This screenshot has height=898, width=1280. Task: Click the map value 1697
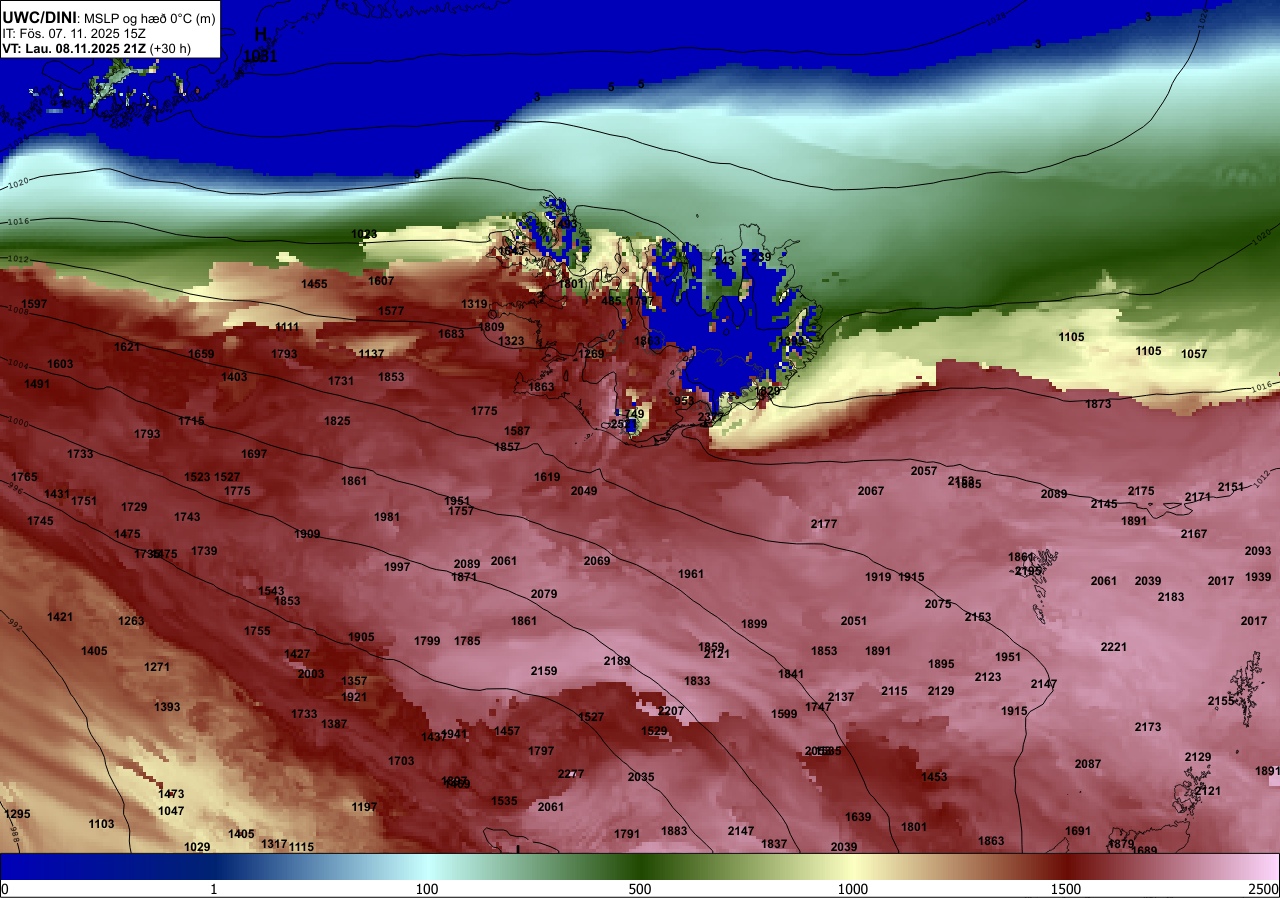pos(254,454)
